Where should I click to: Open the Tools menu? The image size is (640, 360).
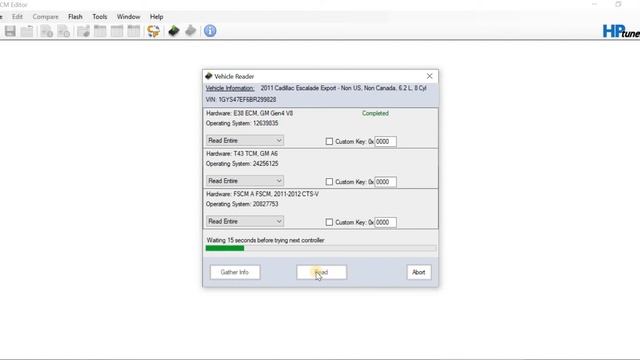(x=100, y=17)
